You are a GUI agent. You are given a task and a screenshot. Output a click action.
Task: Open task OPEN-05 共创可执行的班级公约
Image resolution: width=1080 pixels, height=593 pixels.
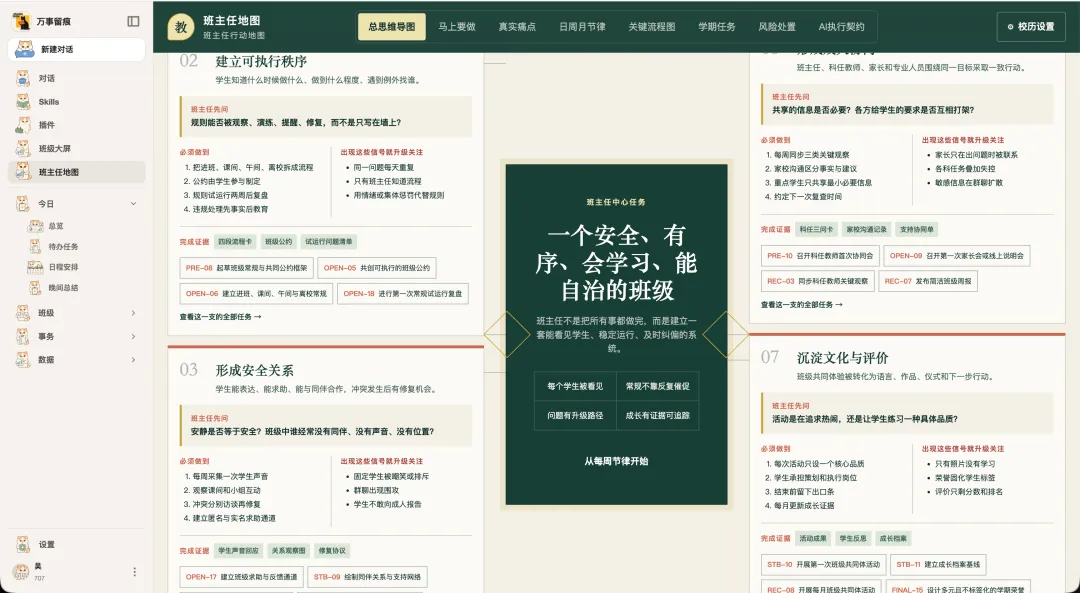pyautogui.click(x=377, y=268)
